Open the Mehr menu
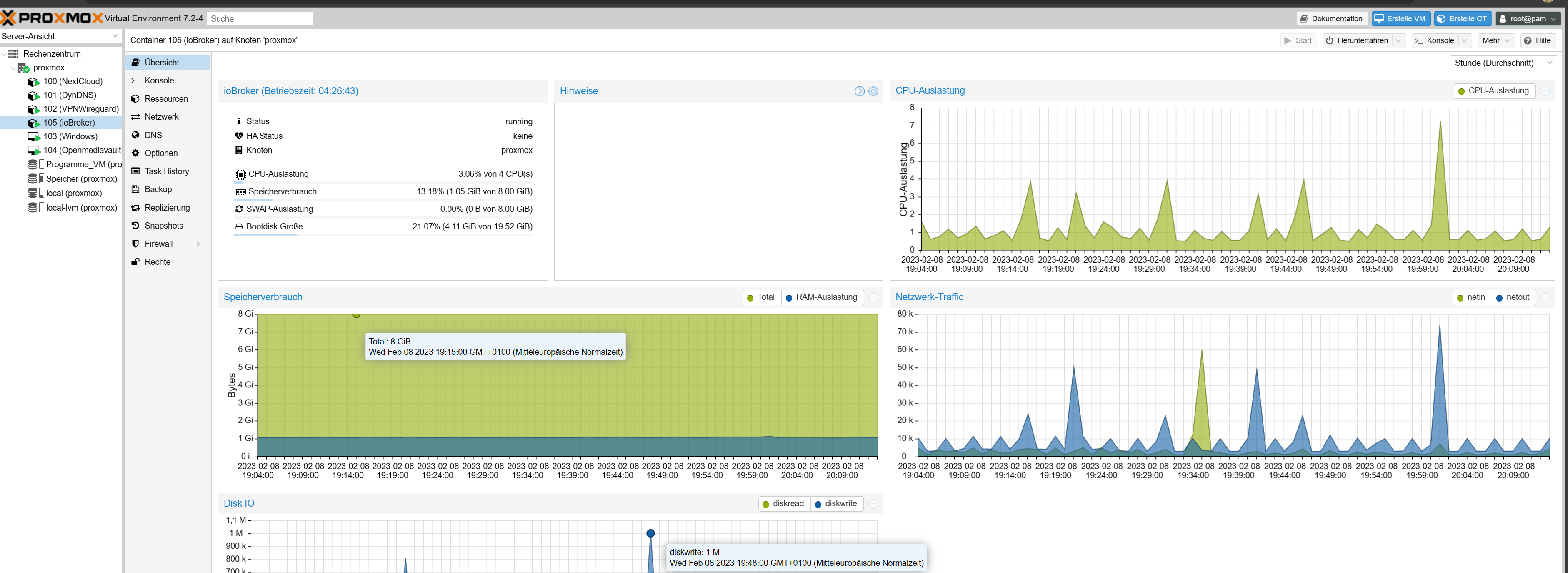Image resolution: width=1568 pixels, height=573 pixels. coord(1495,40)
